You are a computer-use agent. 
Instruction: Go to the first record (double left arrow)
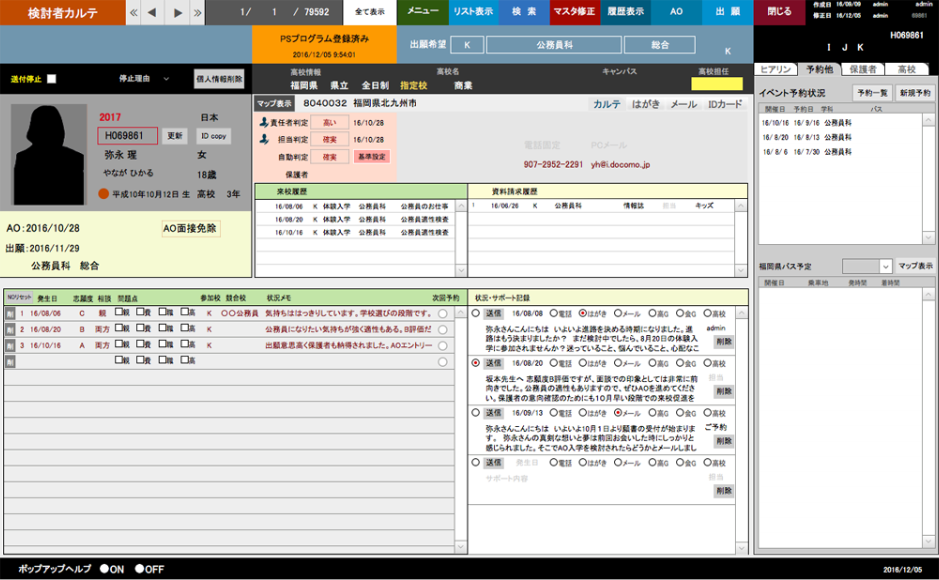(x=134, y=12)
